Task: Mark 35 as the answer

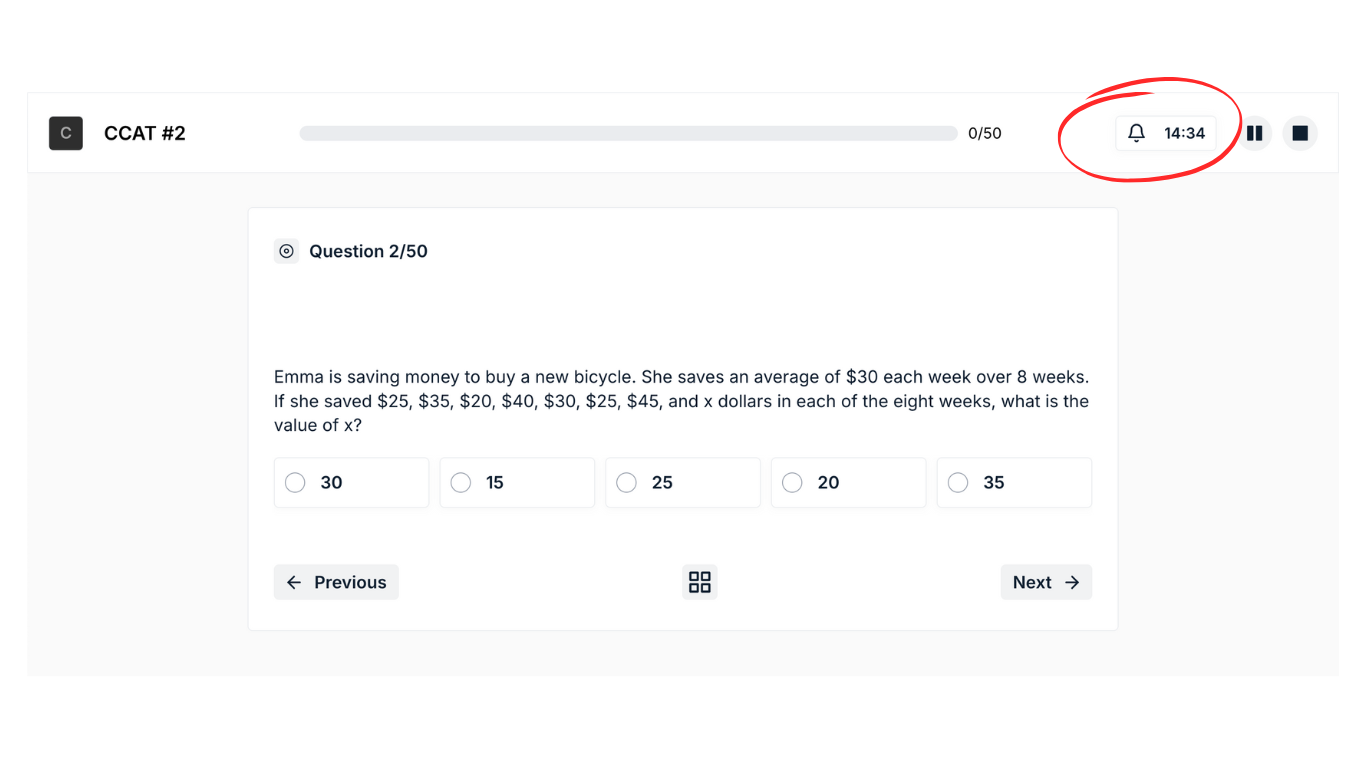Action: tap(958, 483)
